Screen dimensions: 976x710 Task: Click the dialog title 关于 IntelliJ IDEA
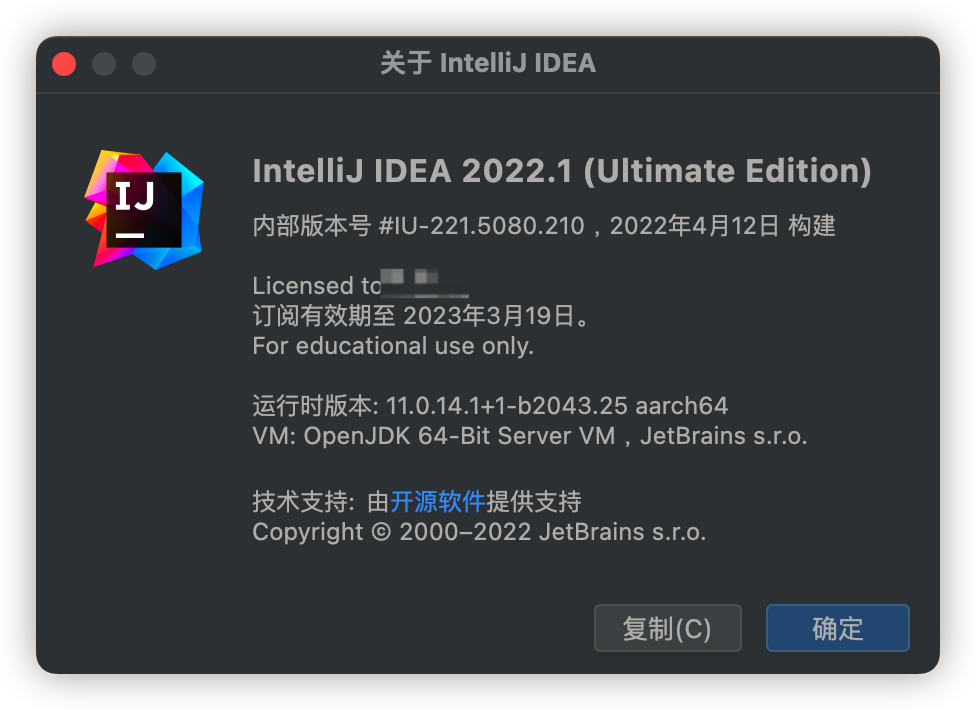(x=489, y=62)
